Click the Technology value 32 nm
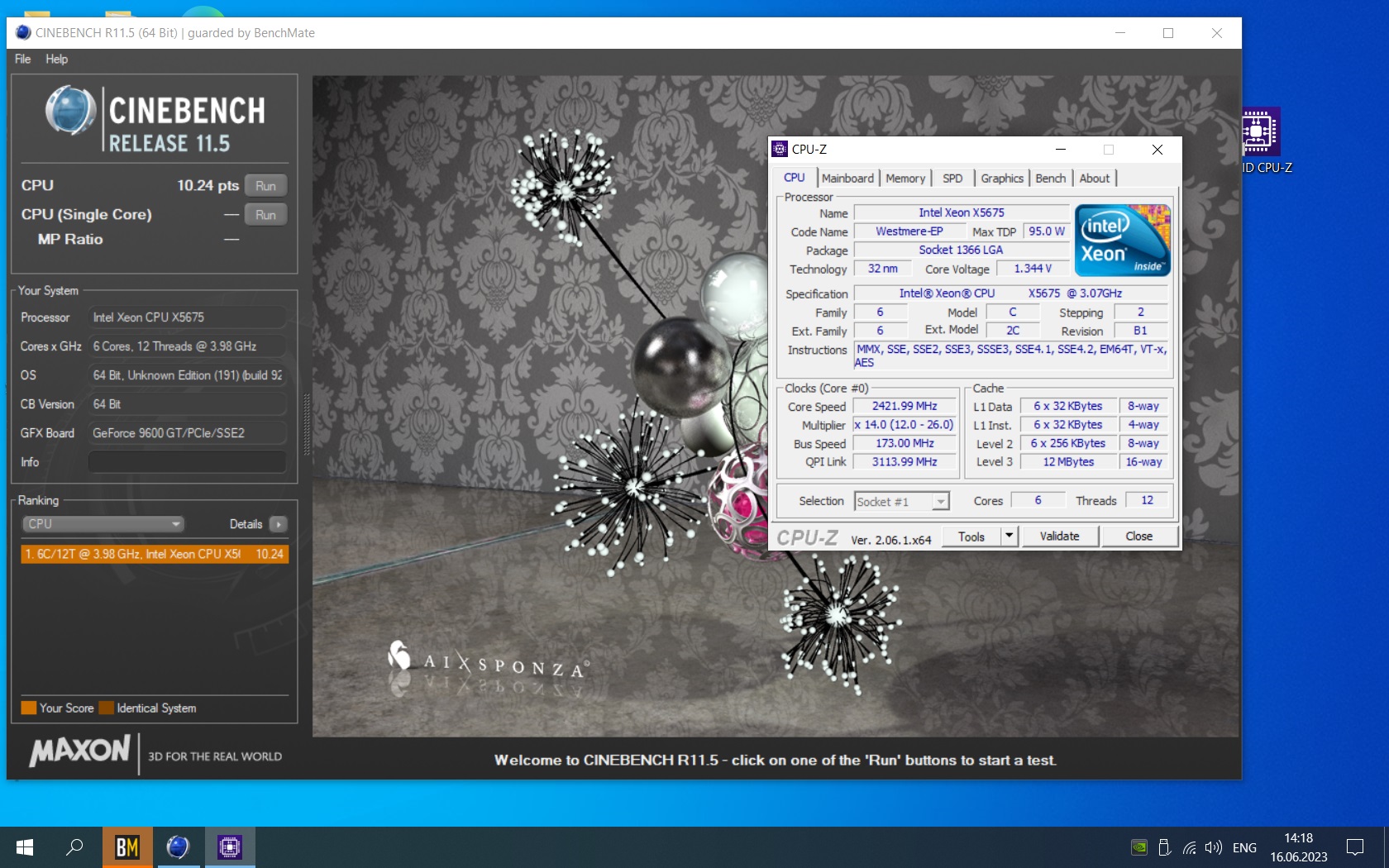The image size is (1389, 868). tap(882, 269)
